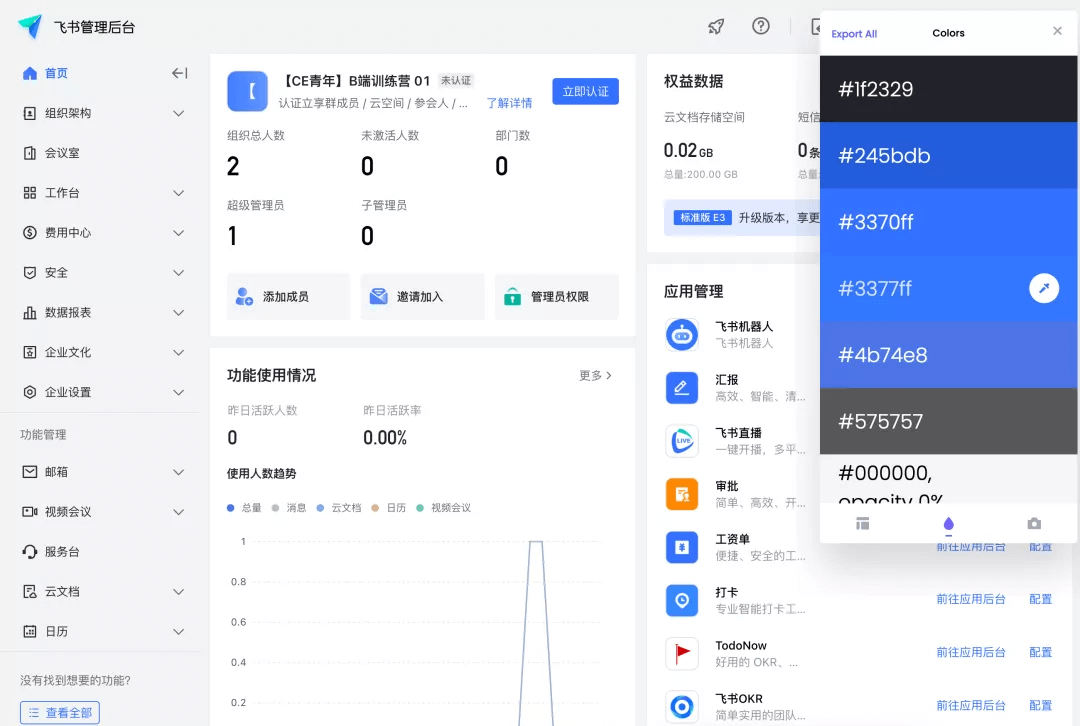Image resolution: width=1080 pixels, height=726 pixels.
Task: Toggle the 消息 chart legend
Action: 289,508
